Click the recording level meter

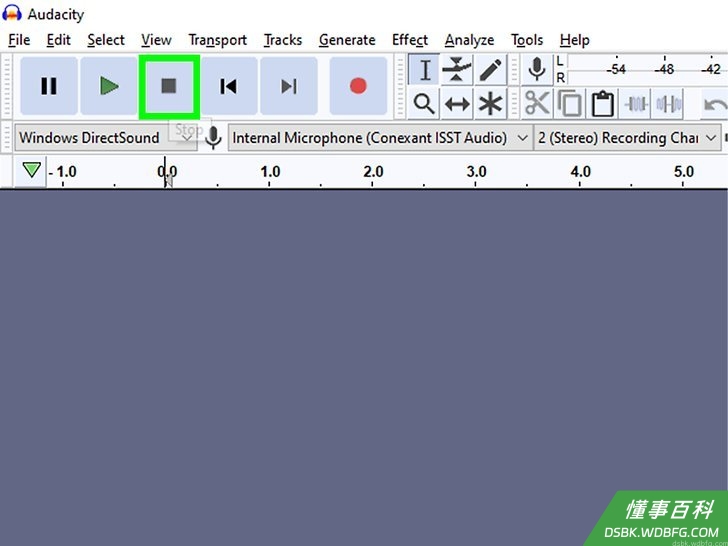click(x=648, y=70)
